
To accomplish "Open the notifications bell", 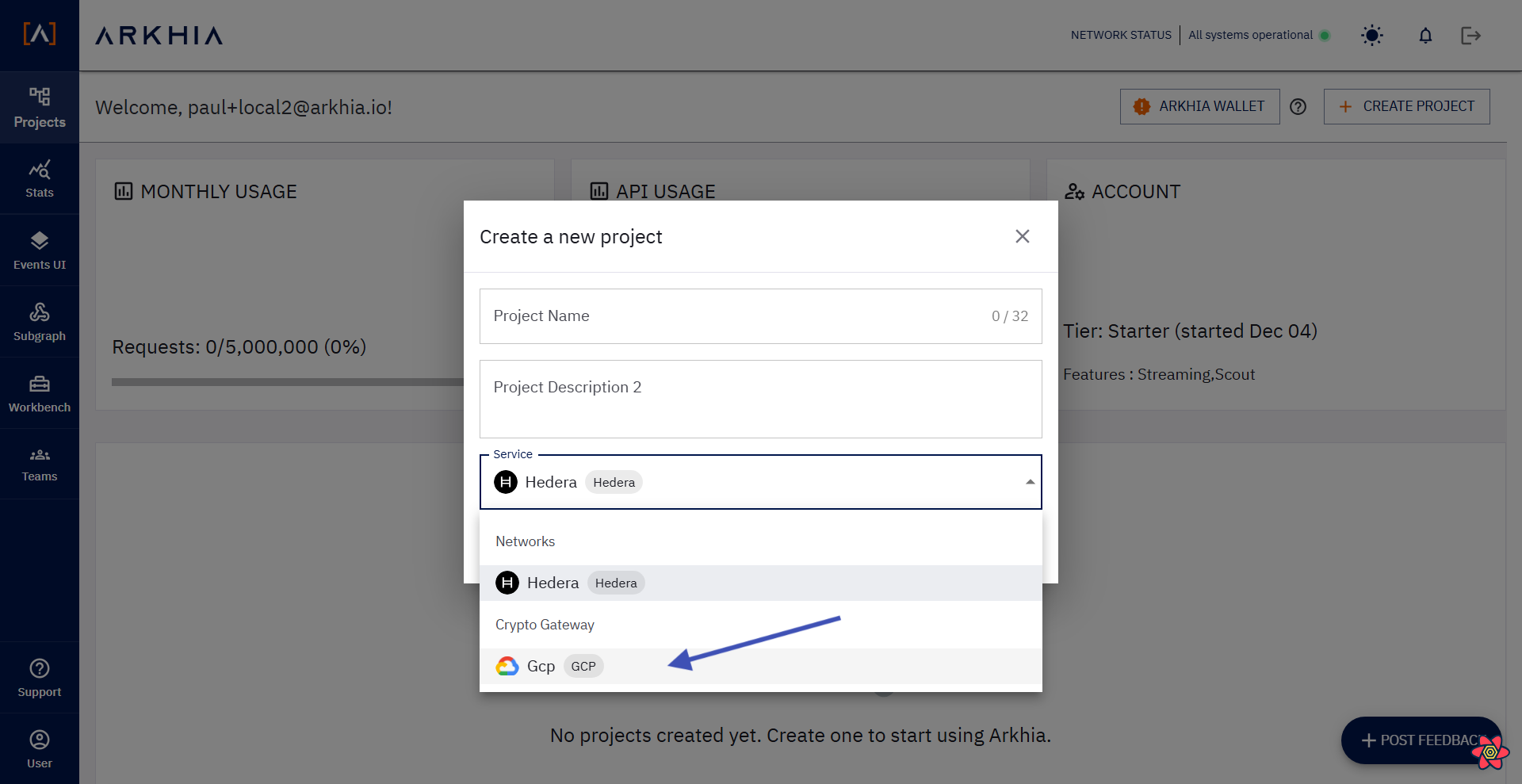I will pyautogui.click(x=1424, y=35).
